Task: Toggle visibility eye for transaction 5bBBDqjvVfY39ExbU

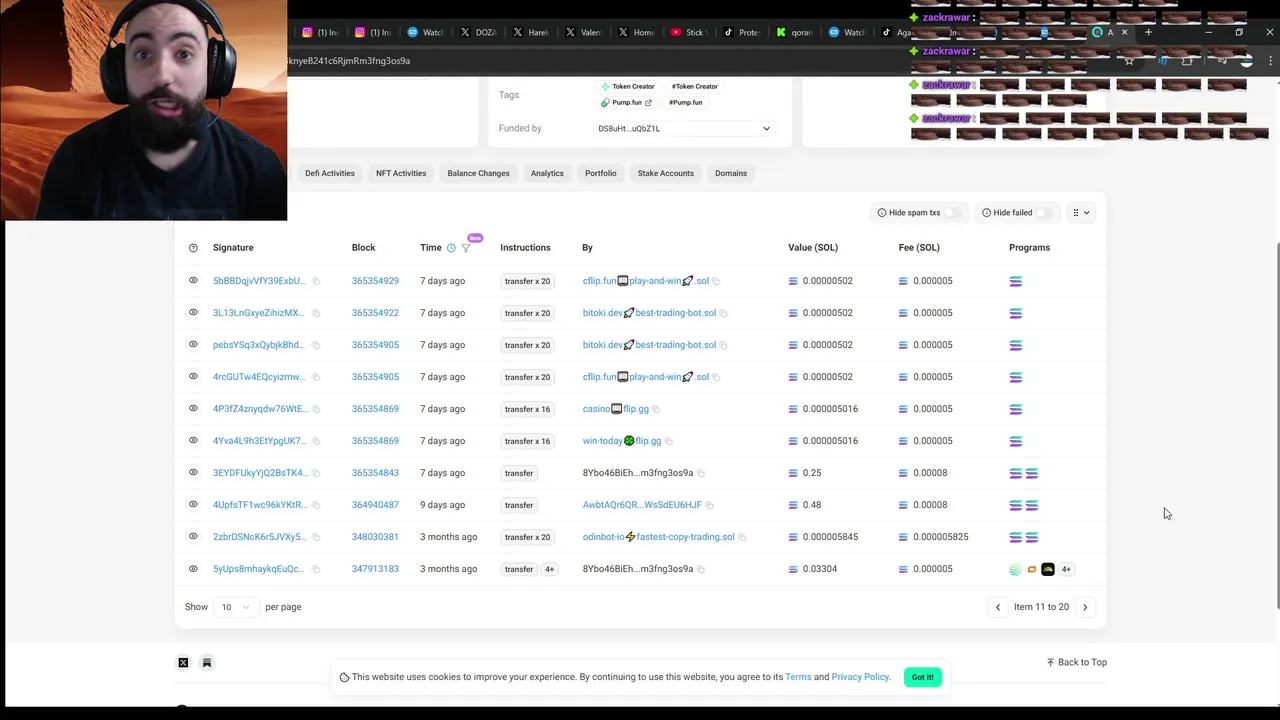Action: pos(193,281)
